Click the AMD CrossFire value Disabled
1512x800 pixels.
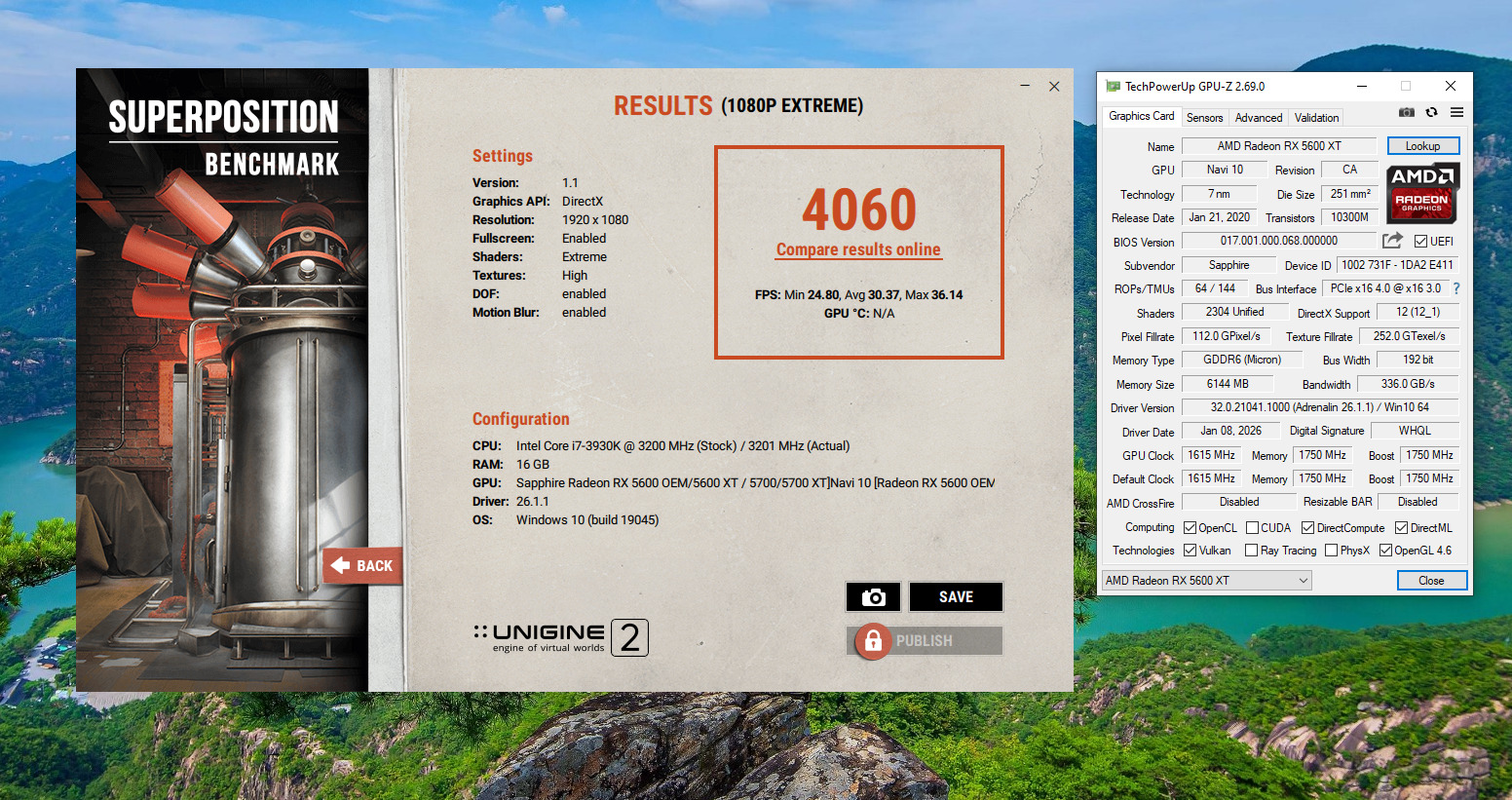point(1239,502)
